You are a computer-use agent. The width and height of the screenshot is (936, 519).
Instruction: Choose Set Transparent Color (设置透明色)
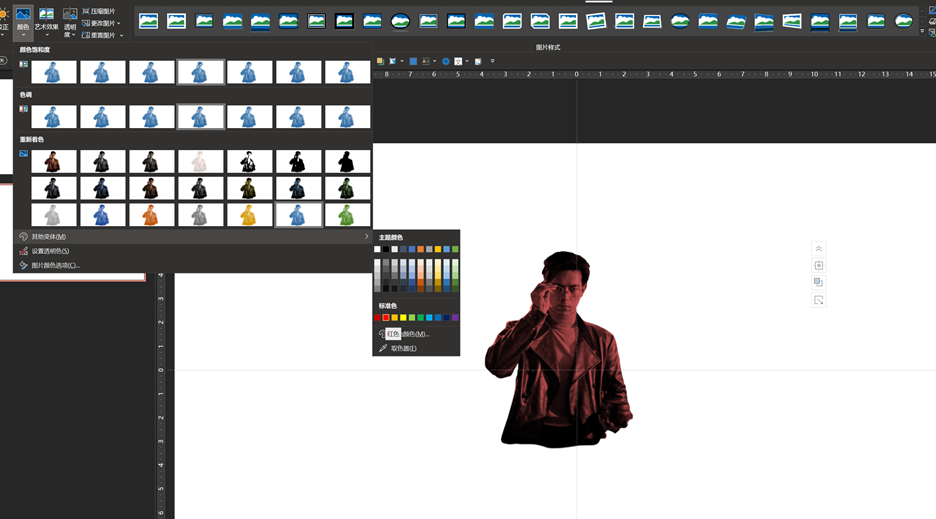point(50,251)
